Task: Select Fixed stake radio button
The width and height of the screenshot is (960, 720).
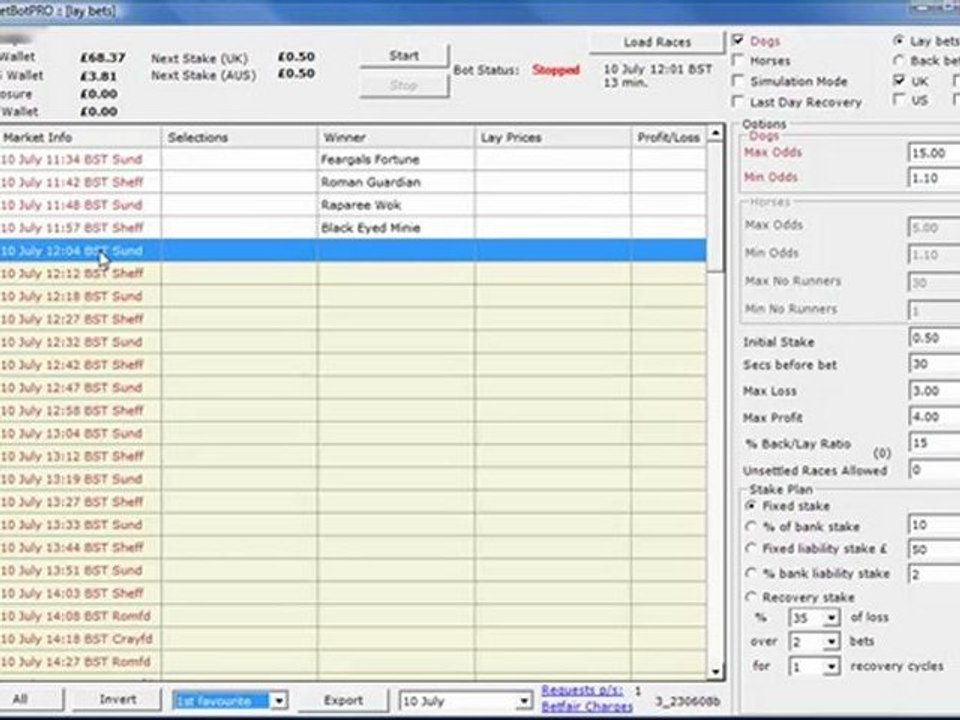Action: click(x=751, y=506)
